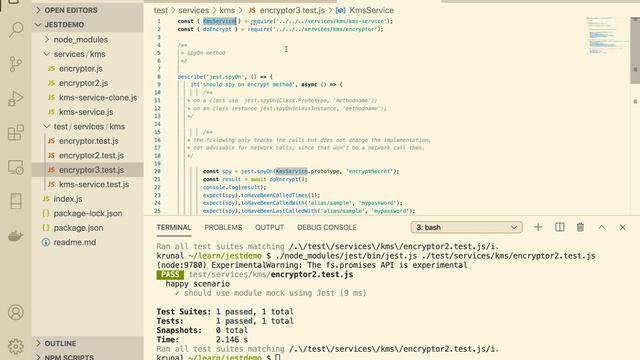Maximize the terminal panel size
Screen dimensions: 640x360
[602, 227]
